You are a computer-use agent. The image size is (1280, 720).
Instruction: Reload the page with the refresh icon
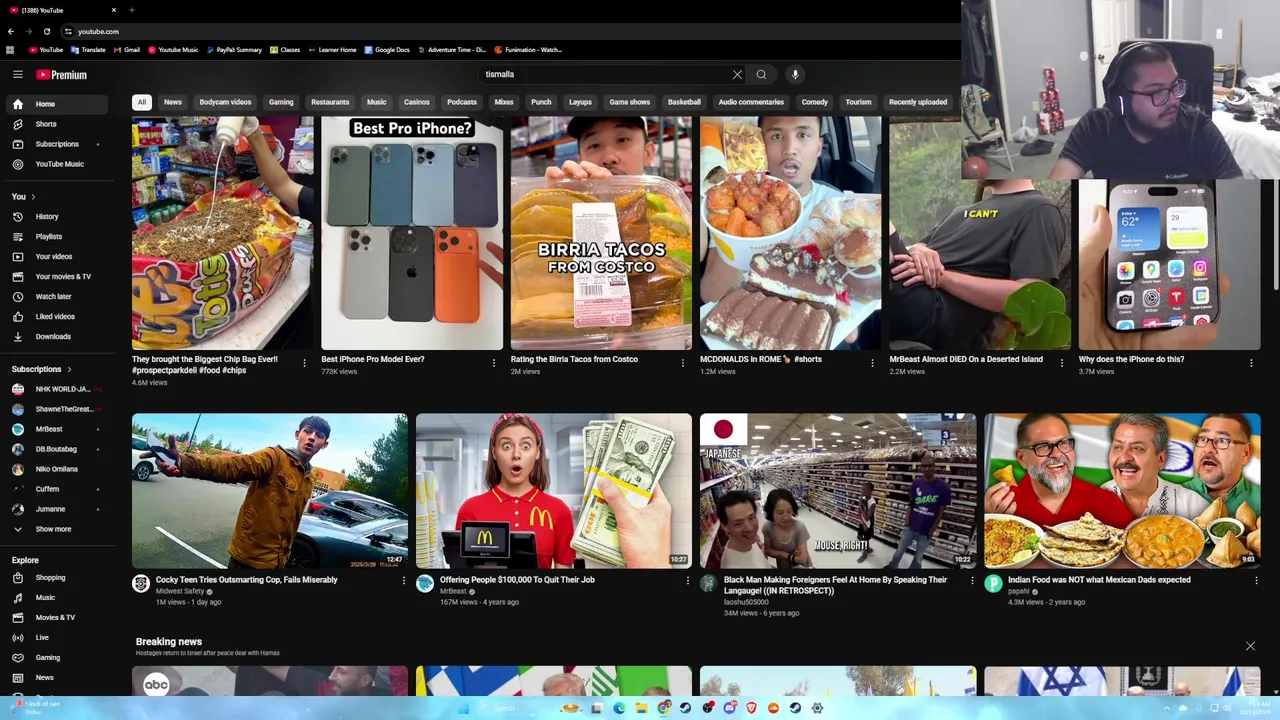46,31
